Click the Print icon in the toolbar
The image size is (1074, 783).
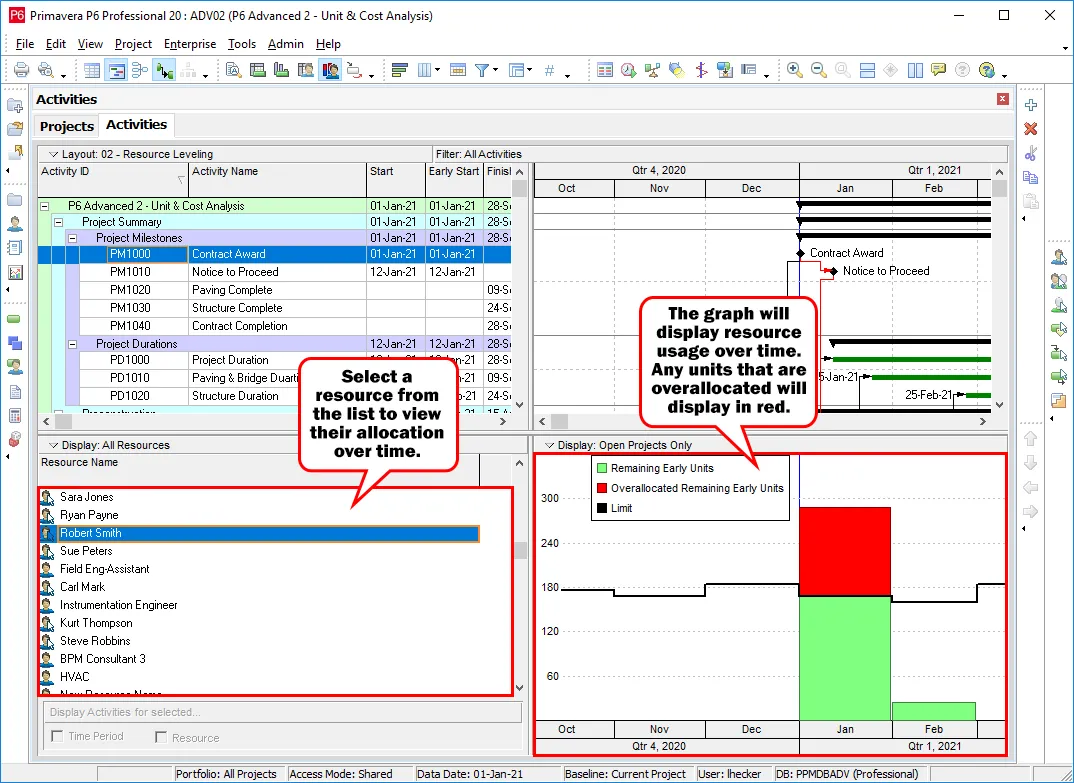point(20,70)
